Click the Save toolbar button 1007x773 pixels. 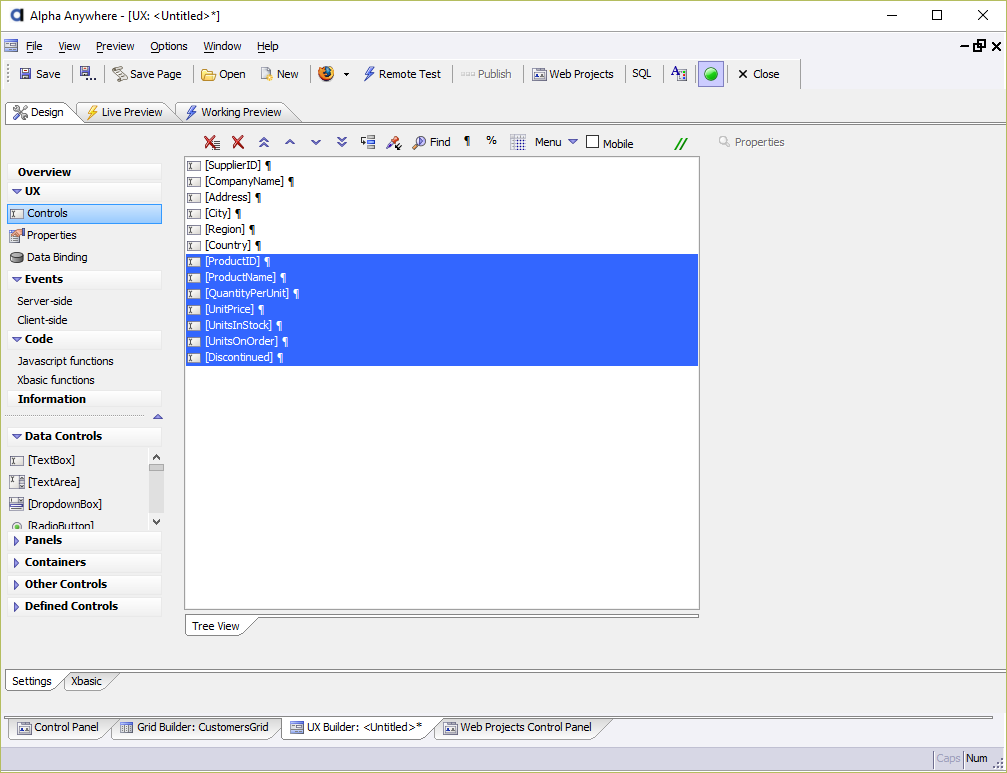pyautogui.click(x=40, y=74)
